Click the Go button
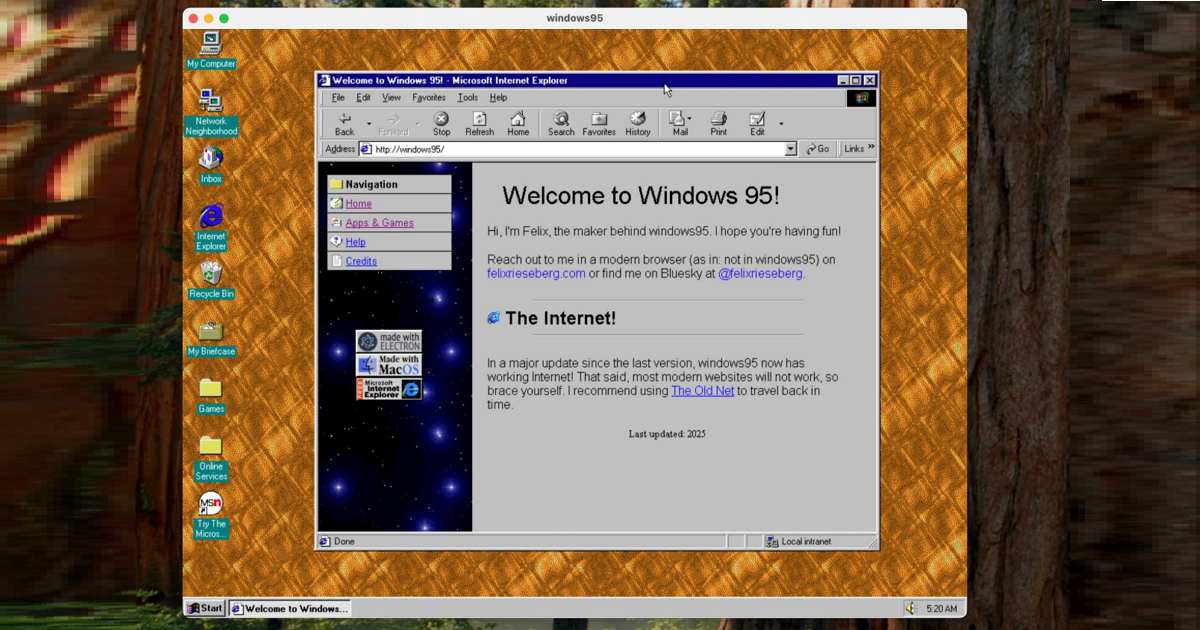The width and height of the screenshot is (1200, 630). click(x=818, y=149)
